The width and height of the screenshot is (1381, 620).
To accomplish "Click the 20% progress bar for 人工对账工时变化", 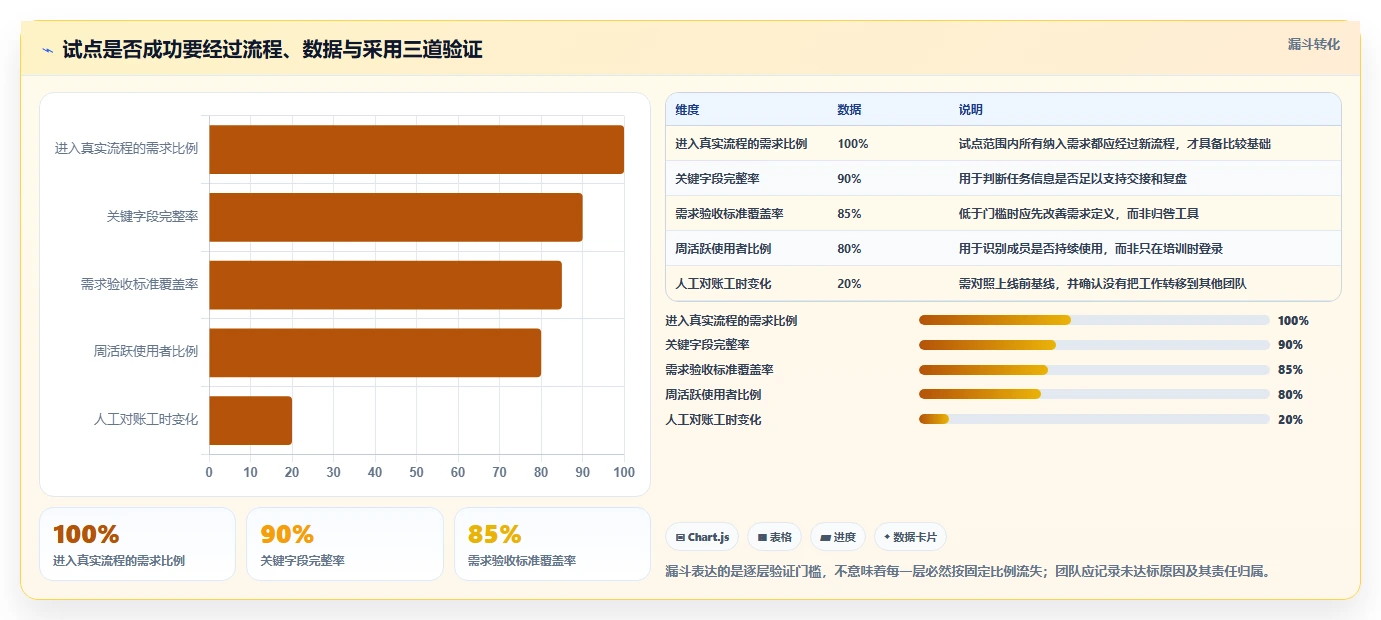I will pyautogui.click(x=1094, y=419).
